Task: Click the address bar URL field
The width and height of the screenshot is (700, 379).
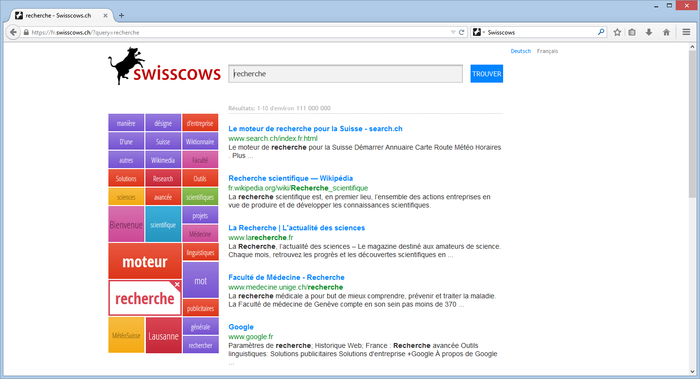Action: tap(237, 32)
